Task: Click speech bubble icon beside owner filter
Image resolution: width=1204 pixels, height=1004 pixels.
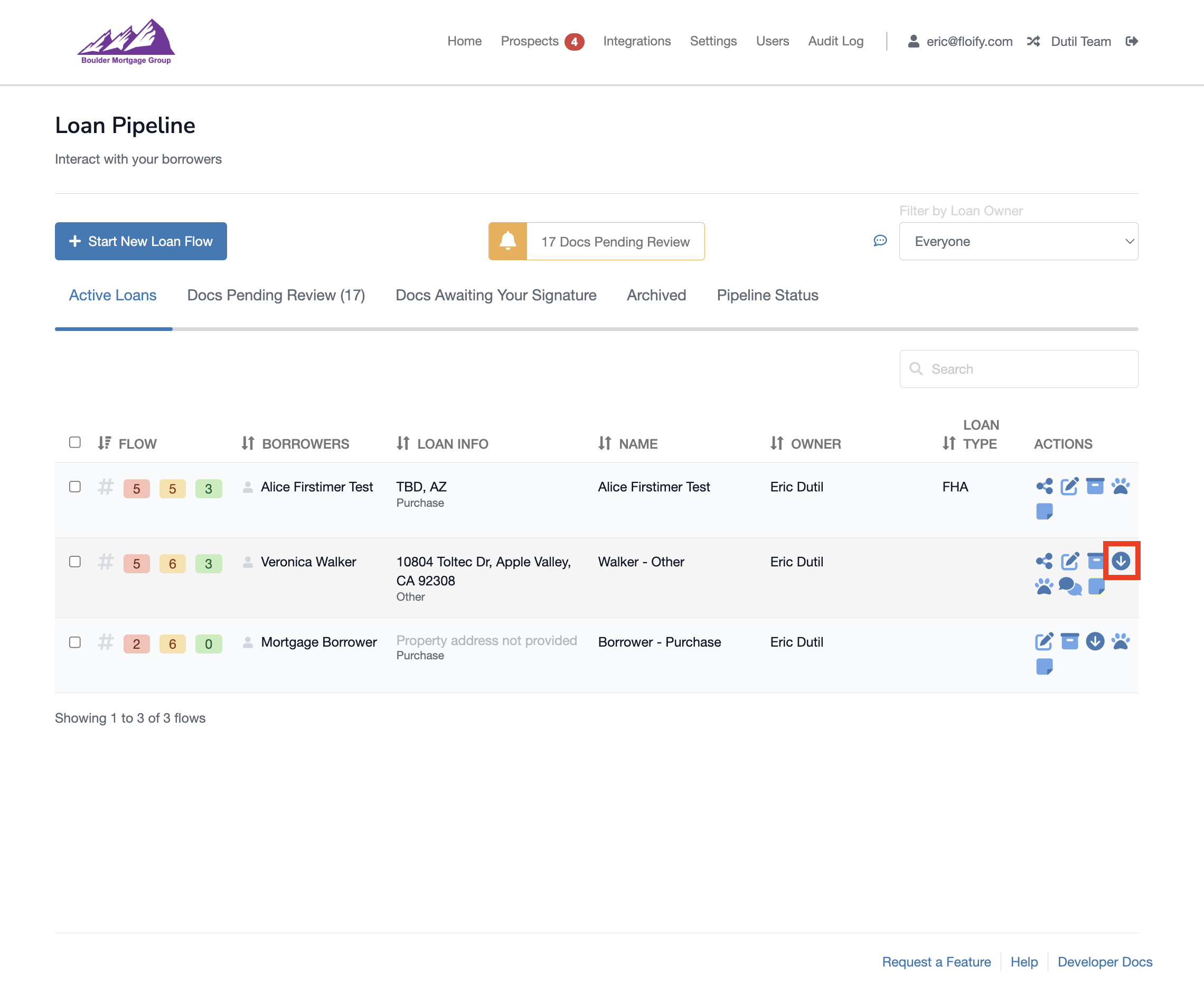Action: pyautogui.click(x=880, y=241)
